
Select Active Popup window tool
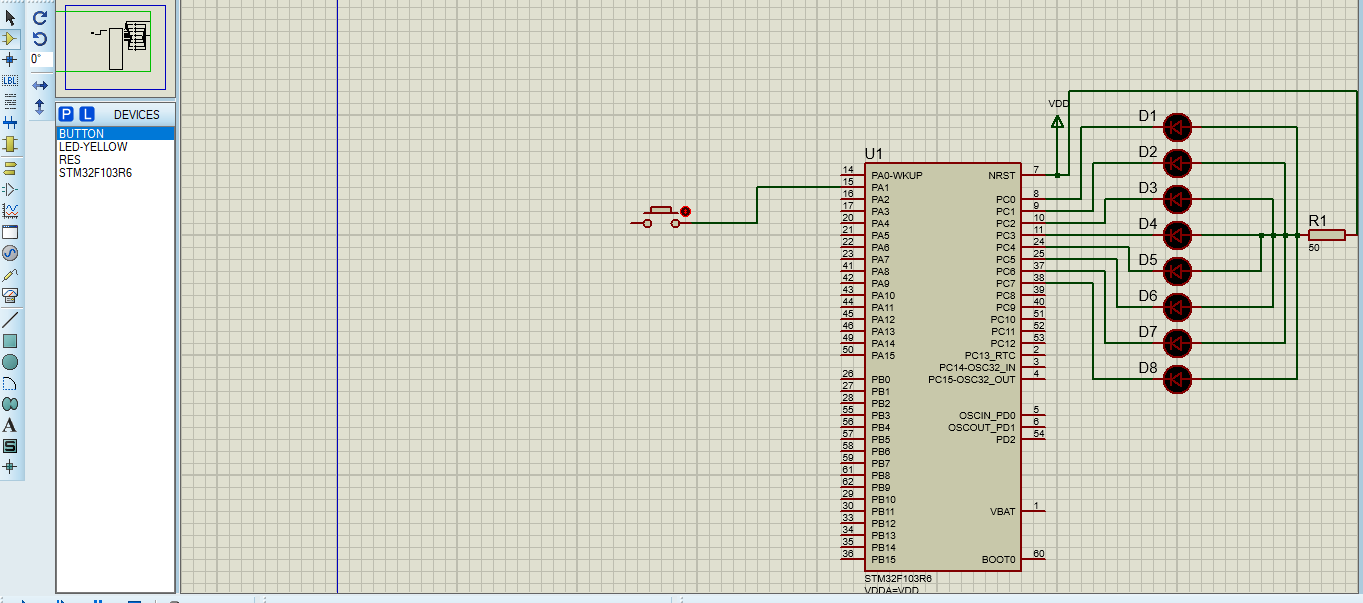(10, 231)
